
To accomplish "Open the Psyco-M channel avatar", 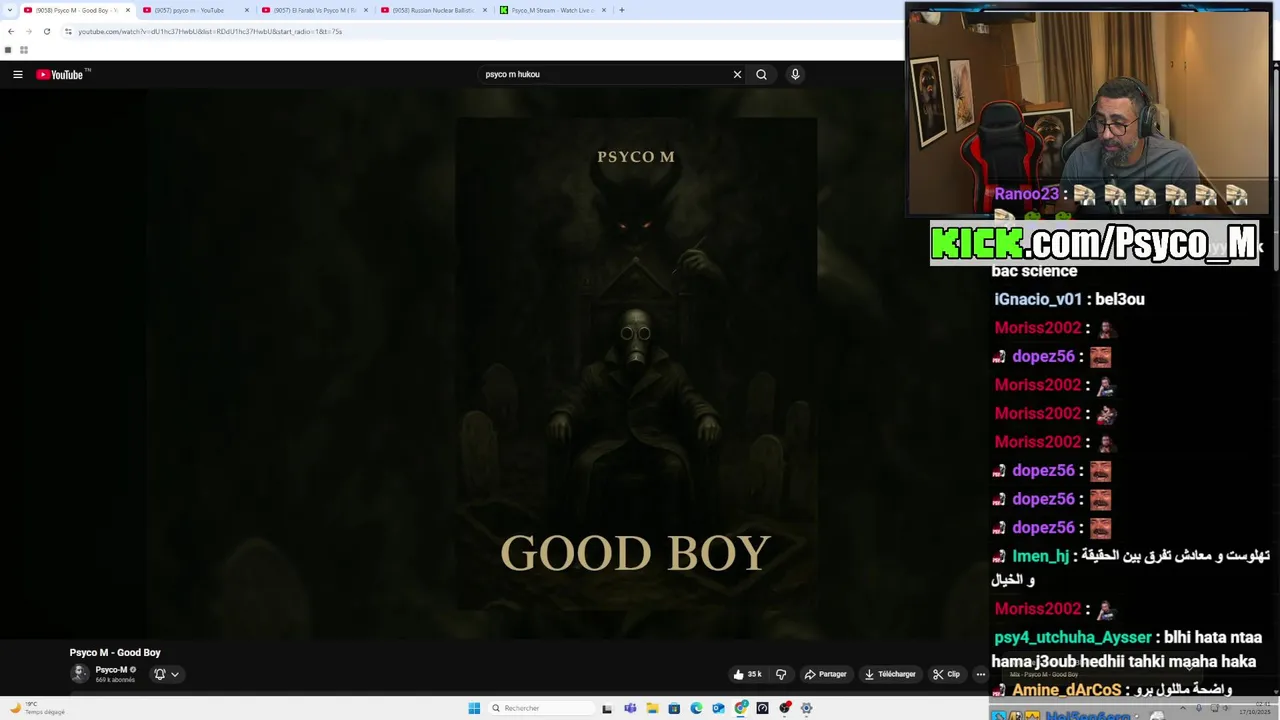I will click(79, 674).
